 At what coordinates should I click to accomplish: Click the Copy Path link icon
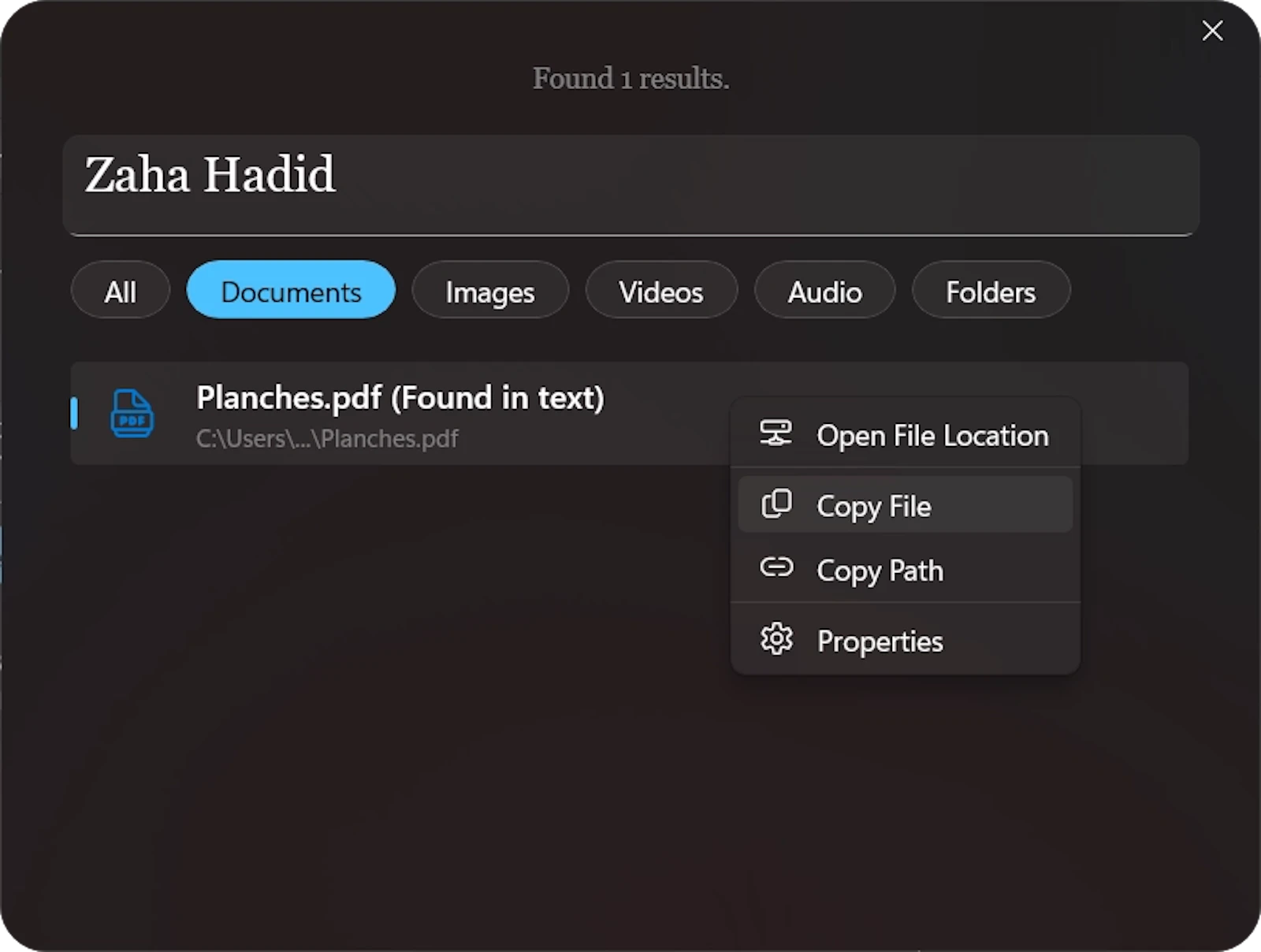pos(776,567)
